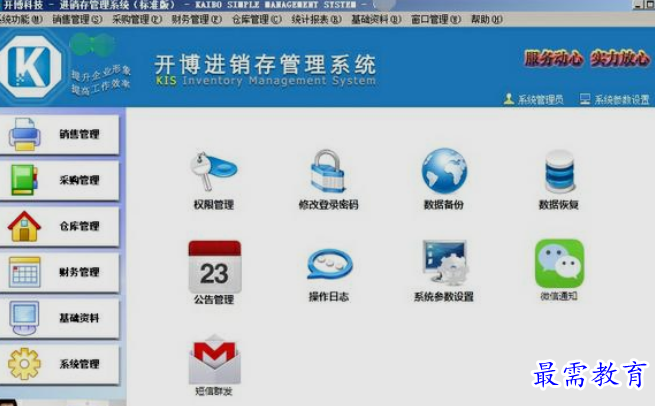
Task: Open the 窗口管理(W) menu
Action: pos(436,19)
